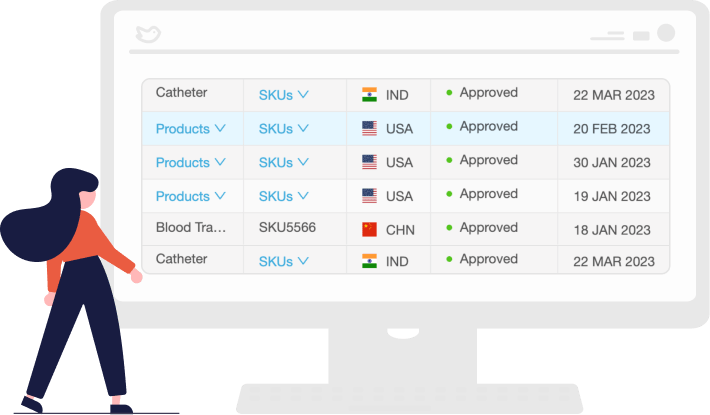The width and height of the screenshot is (710, 415).
Task: Click the bird logo icon
Action: click(148, 34)
